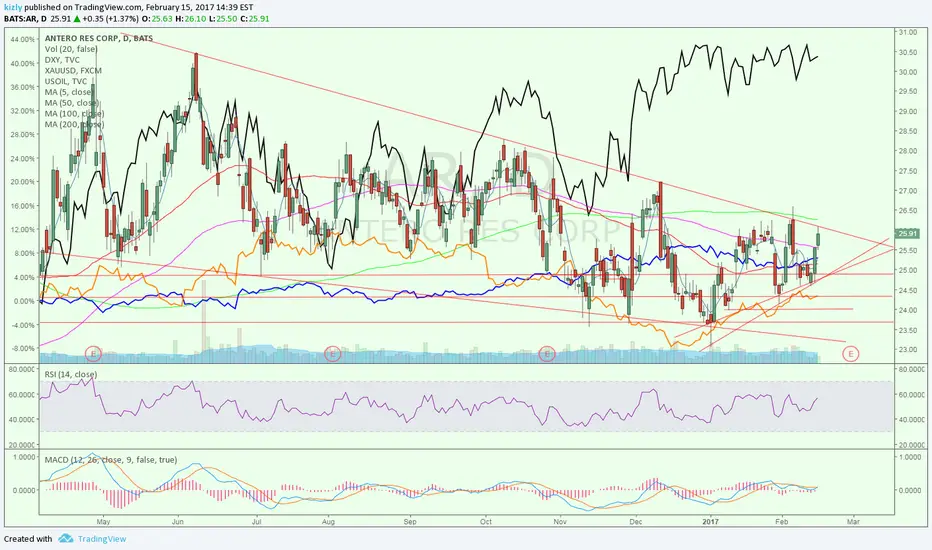Select the 'USOIL, TVC' comparison legend
The image size is (932, 550).
(x=65, y=81)
